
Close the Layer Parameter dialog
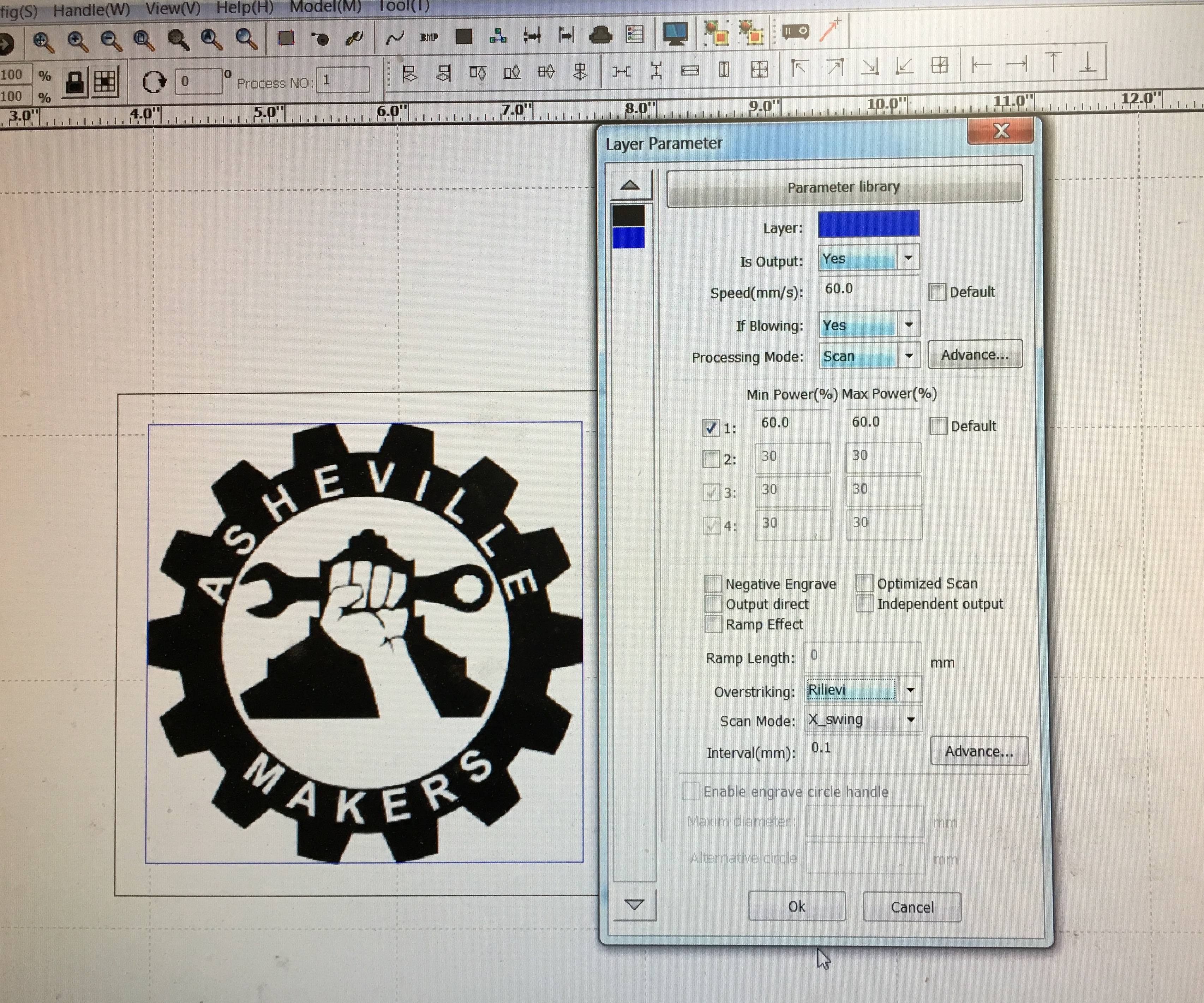tap(1001, 131)
